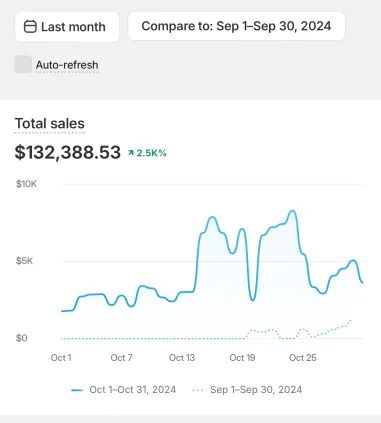Click the Auto-refresh label
The height and width of the screenshot is (423, 381).
67,65
